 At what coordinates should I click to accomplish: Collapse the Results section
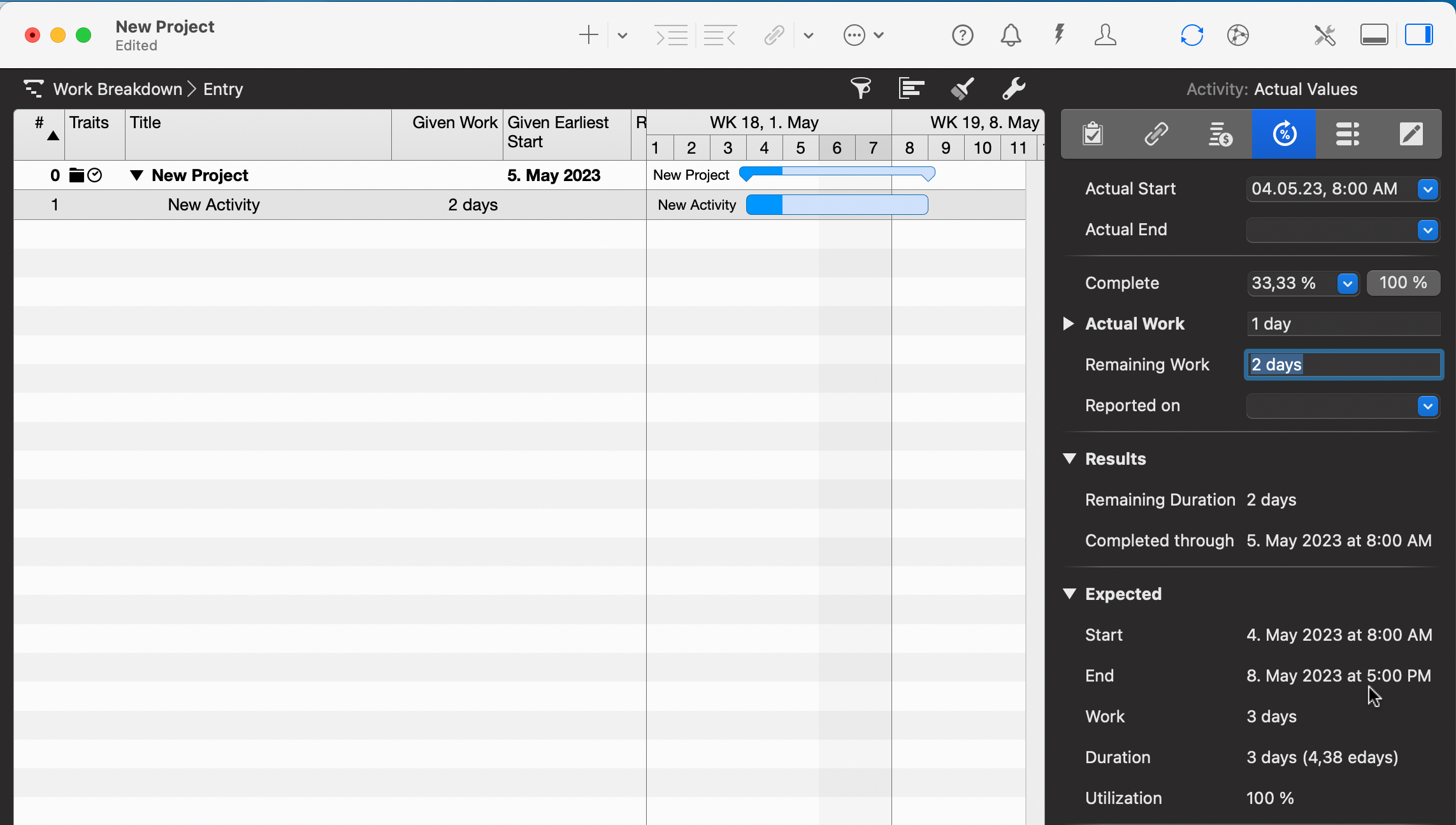click(1069, 459)
